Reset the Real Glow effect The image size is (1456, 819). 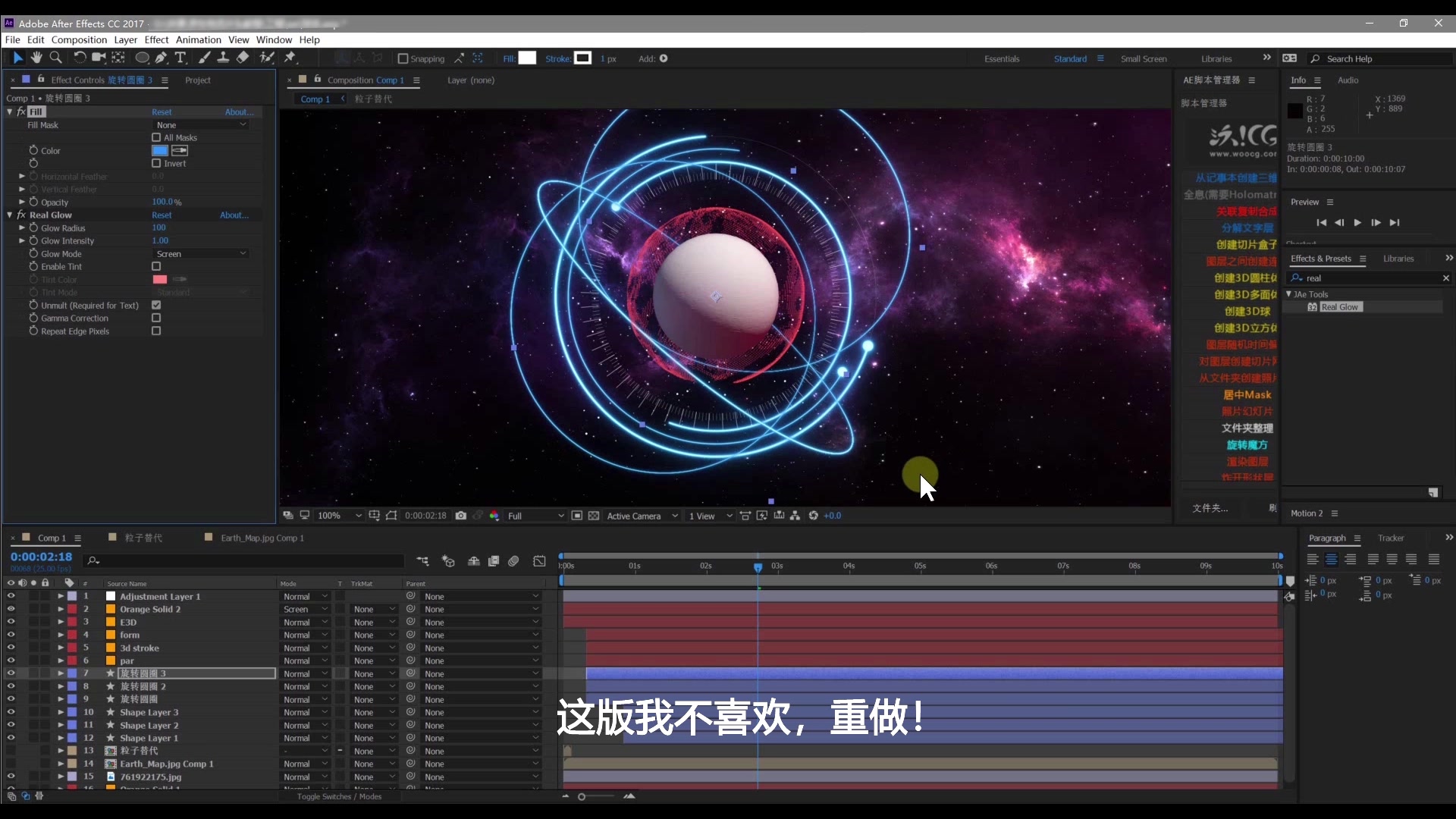pyautogui.click(x=162, y=215)
